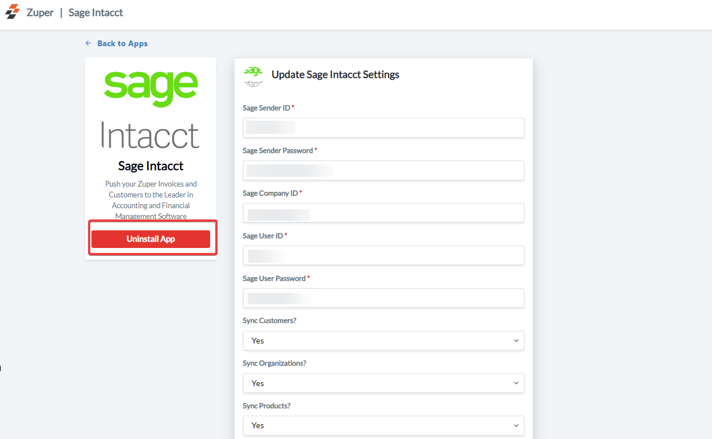Click the large Sage Intacct logo
The image size is (712, 439).
[151, 109]
